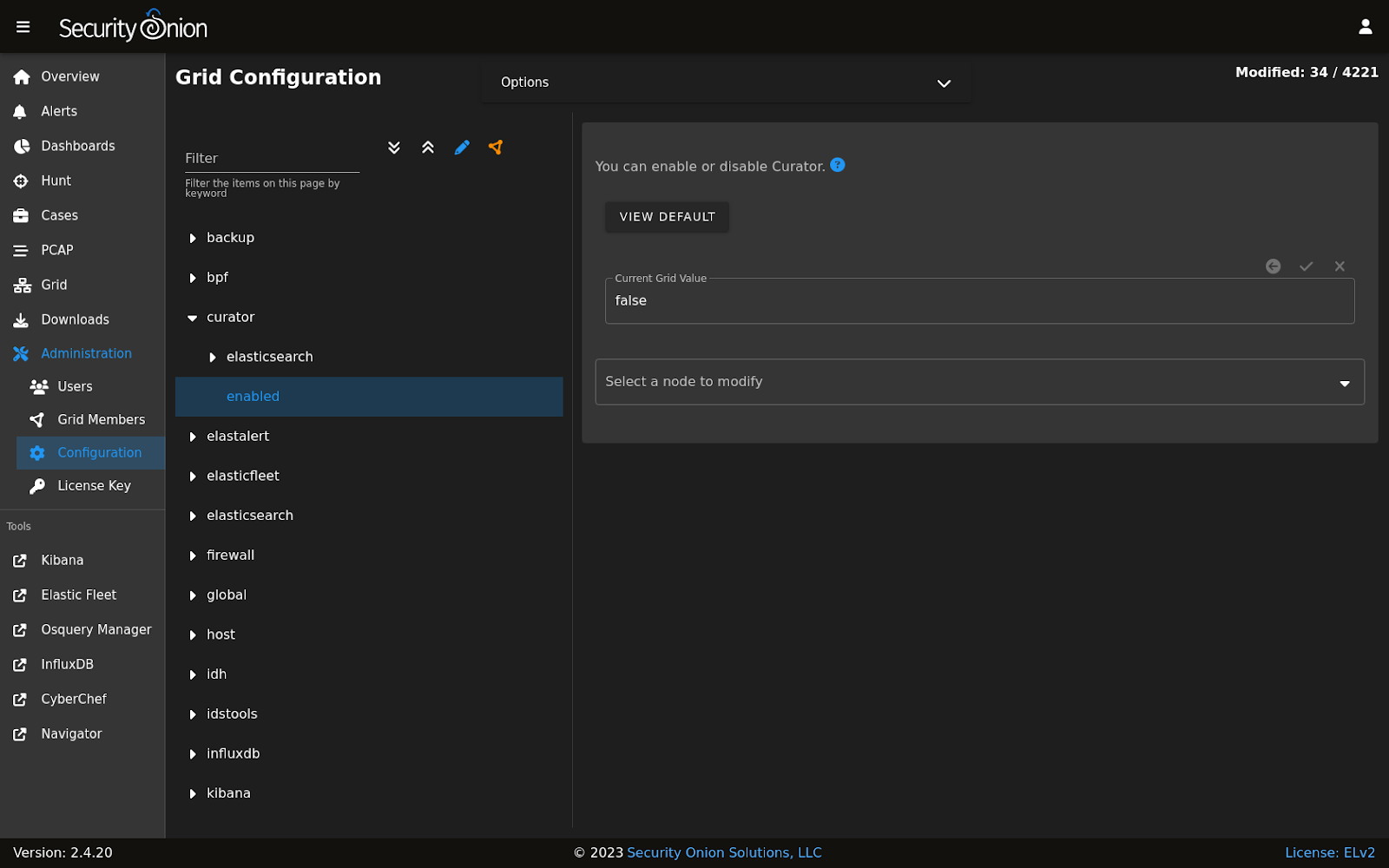Click the VIEW DEFAULT button
The image size is (1389, 868).
tap(667, 217)
